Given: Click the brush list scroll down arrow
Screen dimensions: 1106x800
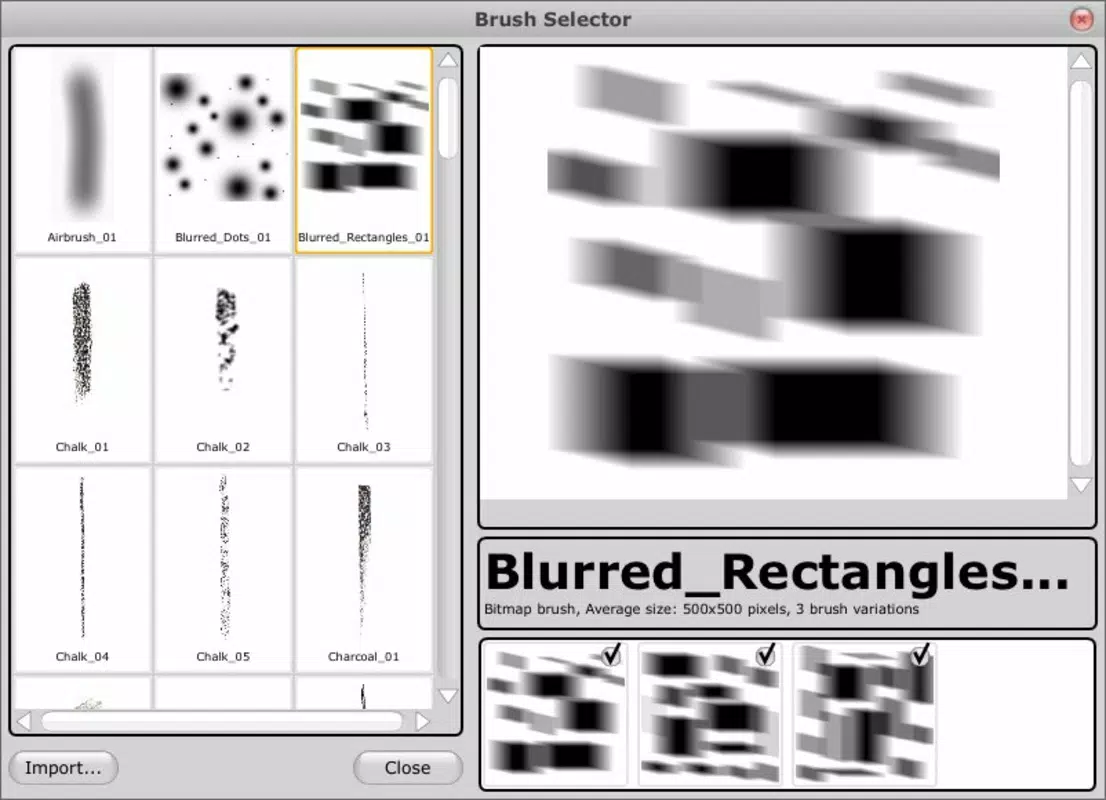Looking at the screenshot, I should click(448, 696).
